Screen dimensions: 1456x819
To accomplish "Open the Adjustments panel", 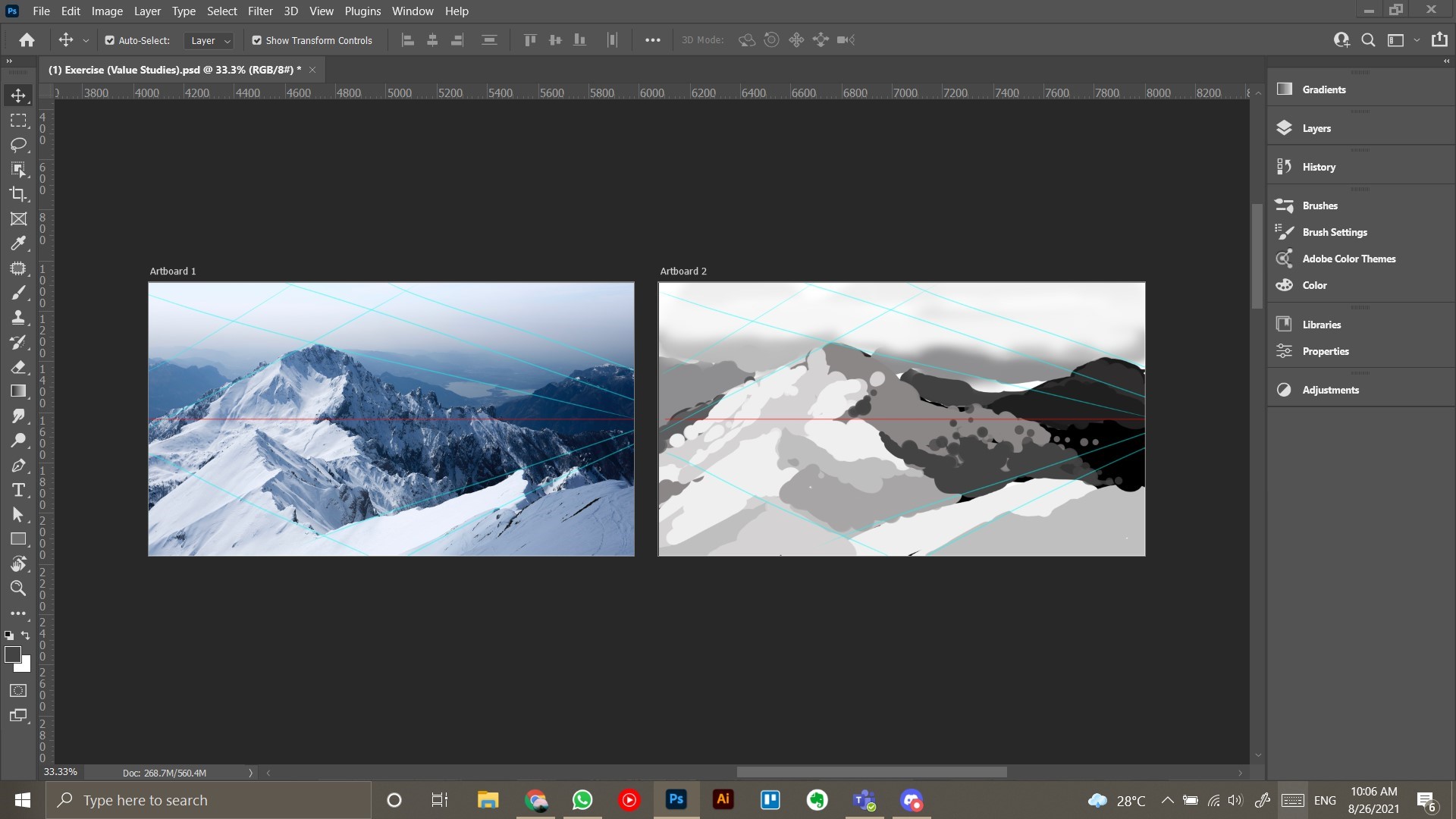I will click(x=1330, y=390).
